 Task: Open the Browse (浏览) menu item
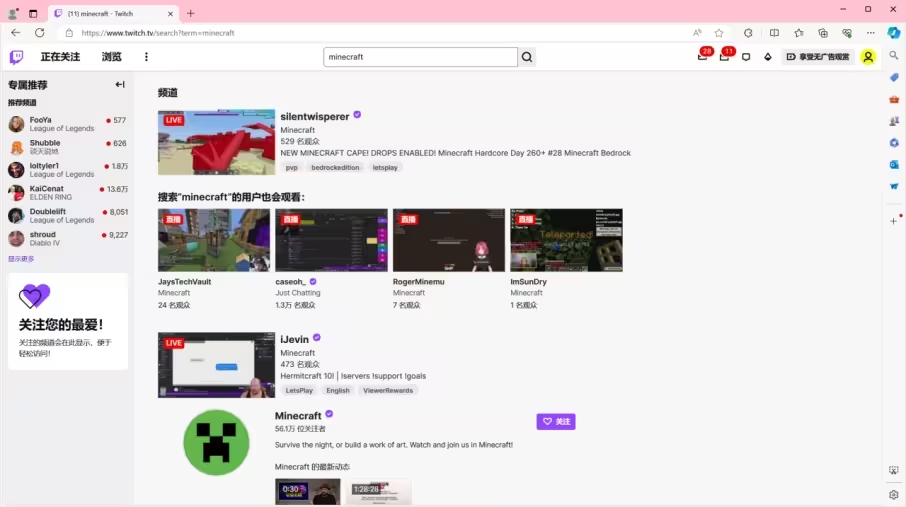pos(112,57)
